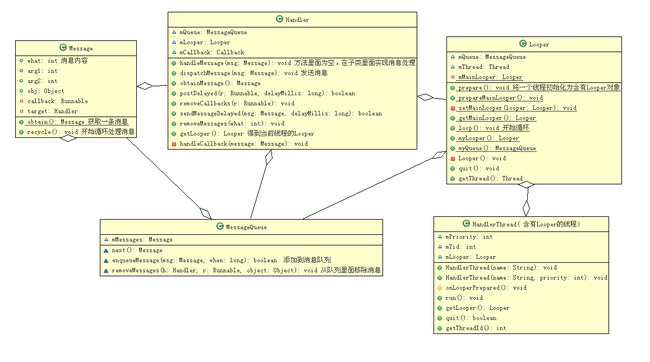Select the 'arg1: int' field in Message
Image resolution: width=650 pixels, height=362 pixels.
42,71
